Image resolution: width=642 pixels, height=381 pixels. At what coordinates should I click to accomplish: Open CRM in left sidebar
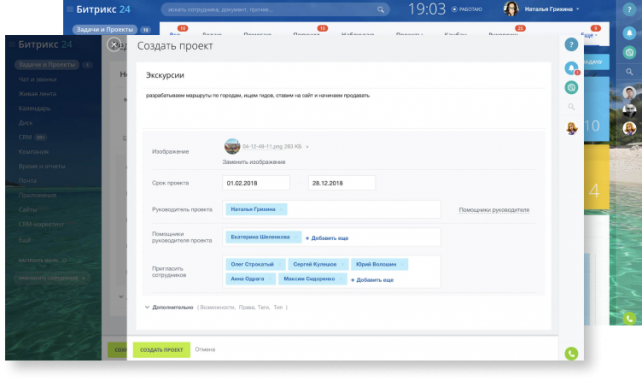tap(25, 137)
